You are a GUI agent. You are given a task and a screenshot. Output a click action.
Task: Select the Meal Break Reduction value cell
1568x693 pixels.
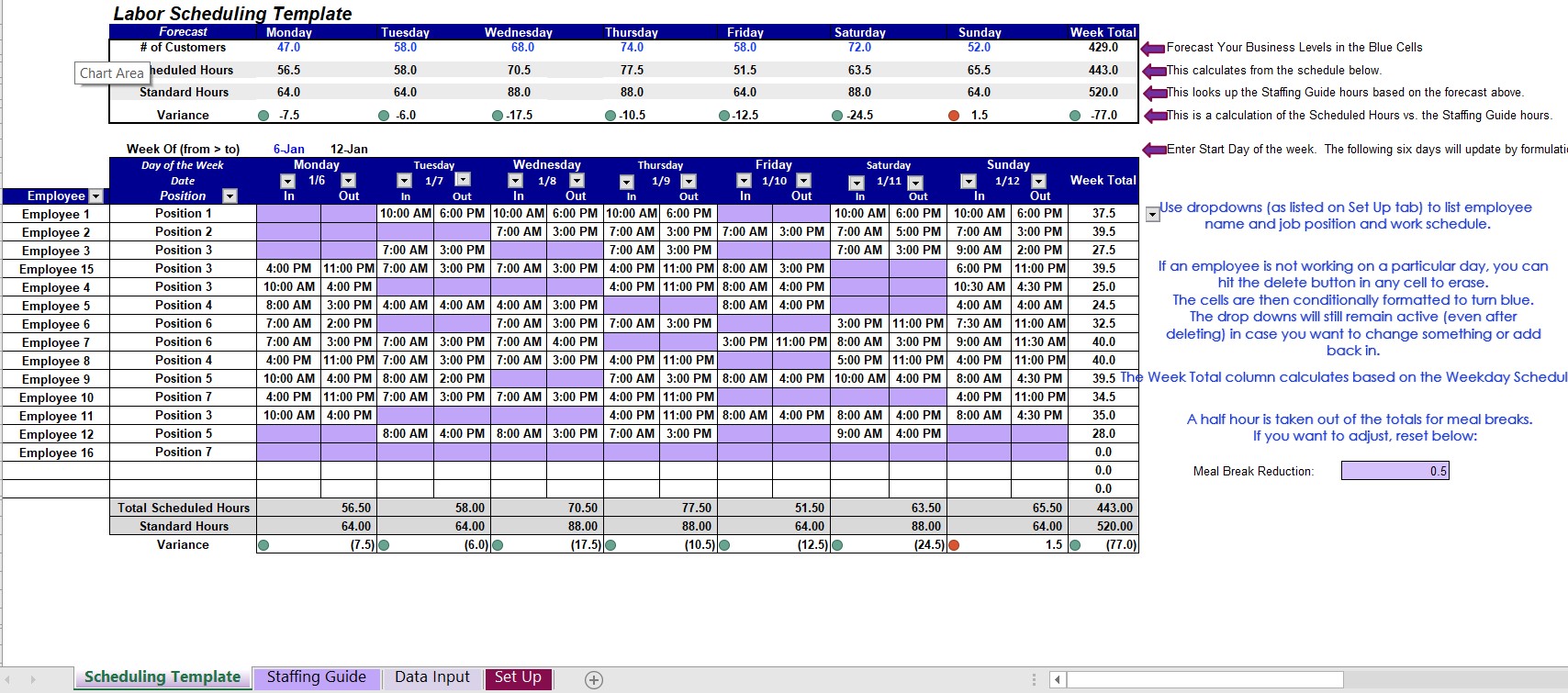click(1395, 471)
